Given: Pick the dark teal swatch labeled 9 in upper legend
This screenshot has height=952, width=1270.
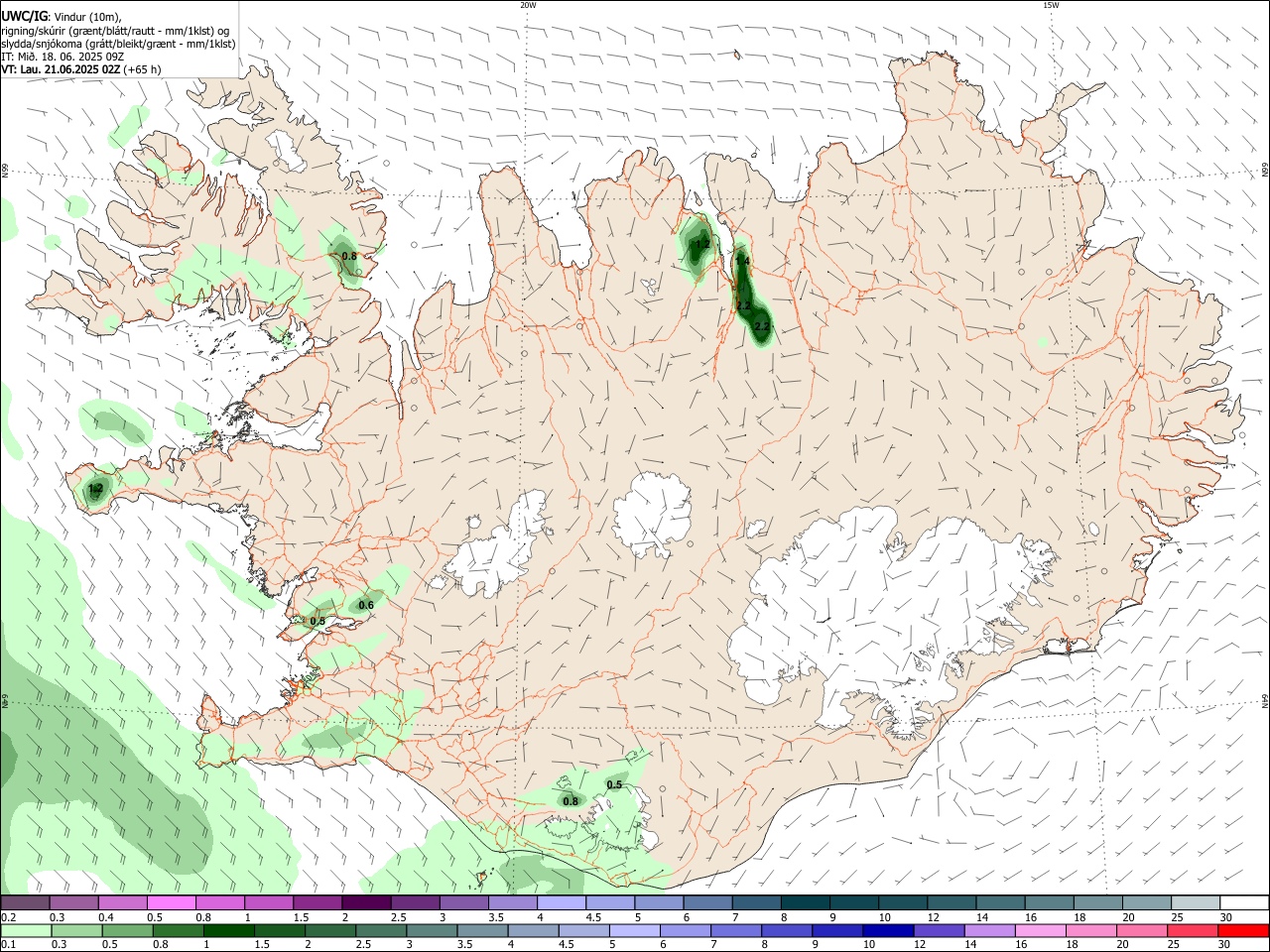Looking at the screenshot, I should (x=853, y=903).
